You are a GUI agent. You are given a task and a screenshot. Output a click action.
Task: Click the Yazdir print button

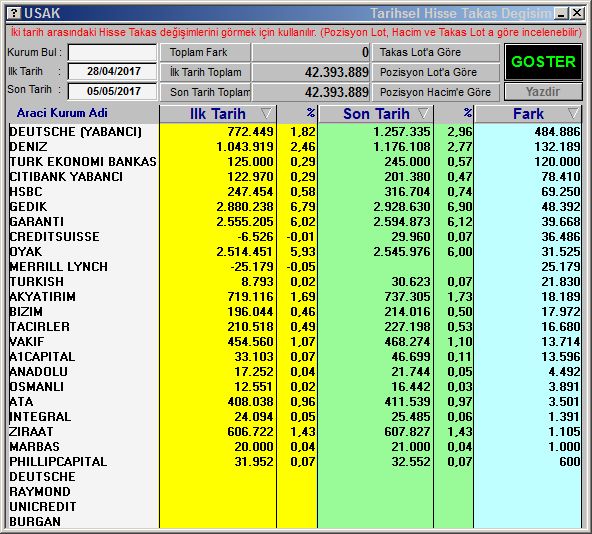click(x=543, y=92)
